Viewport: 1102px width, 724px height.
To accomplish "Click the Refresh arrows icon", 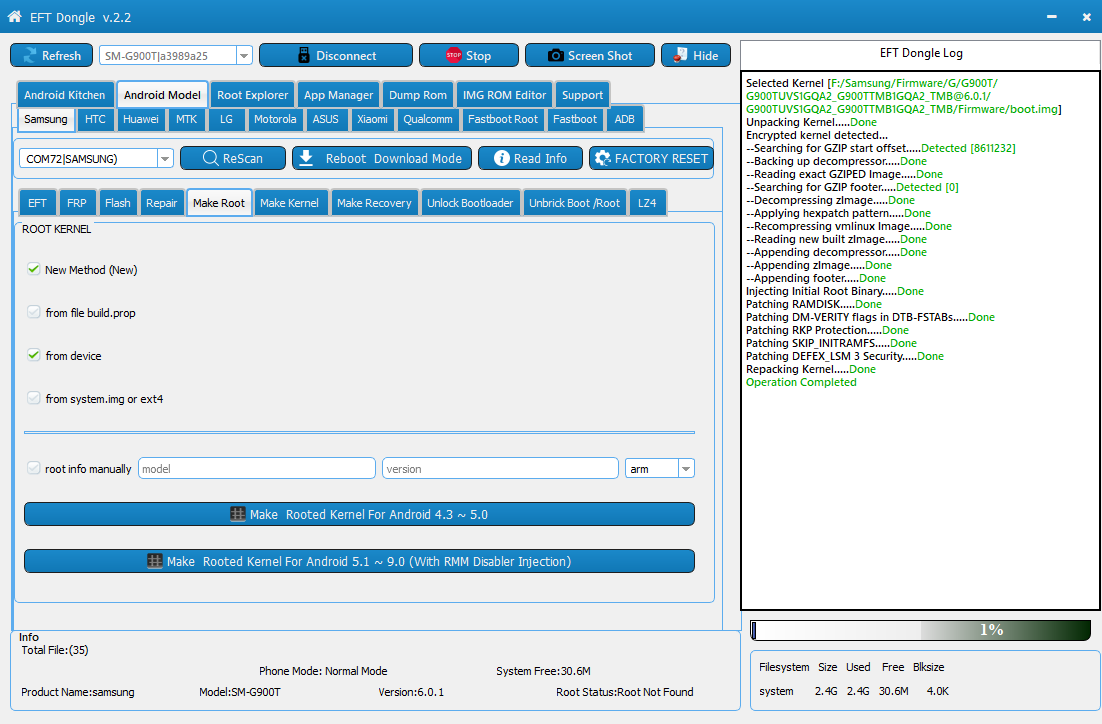I will (30, 56).
